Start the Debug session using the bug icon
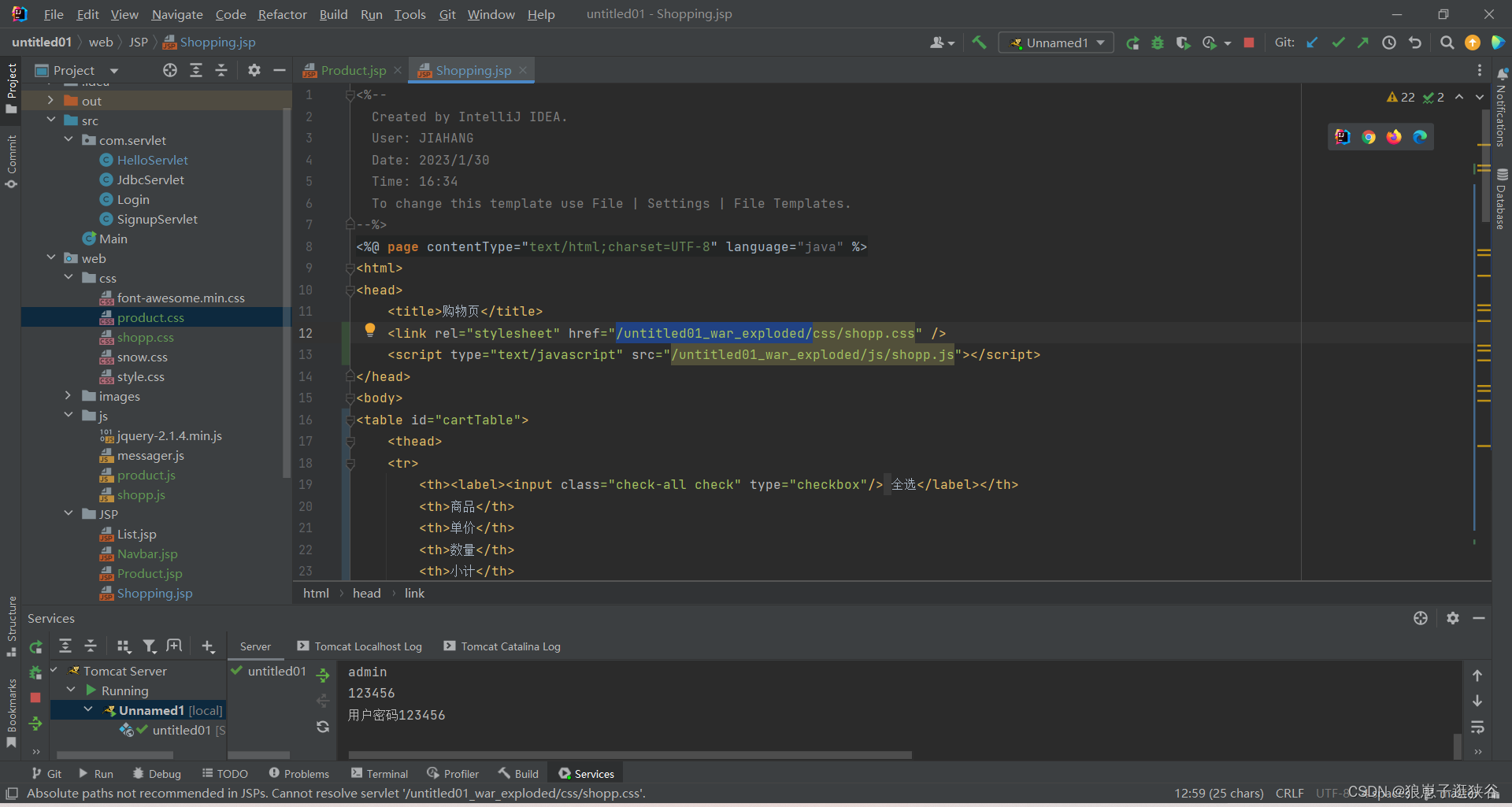Image resolution: width=1512 pixels, height=807 pixels. 1158,43
